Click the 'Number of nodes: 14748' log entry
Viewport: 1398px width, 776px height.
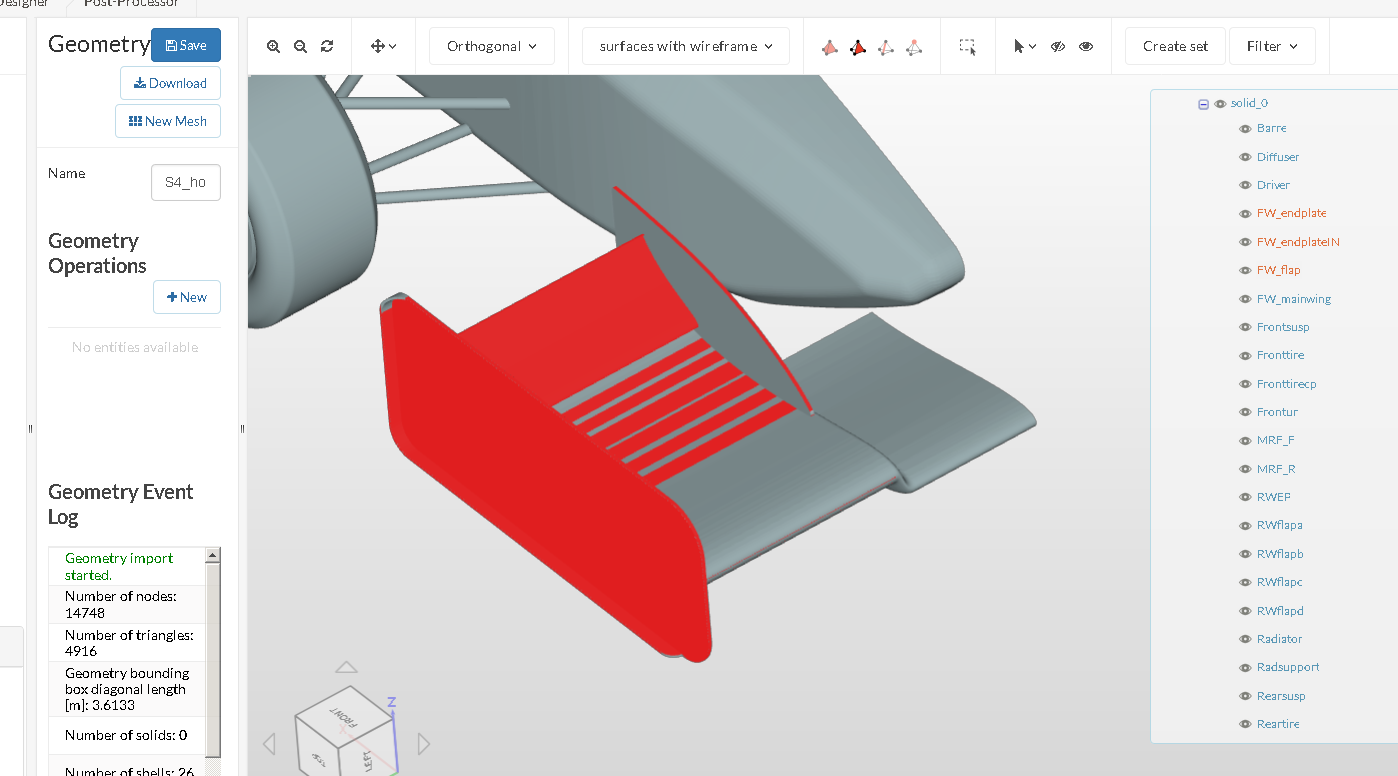[x=127, y=604]
